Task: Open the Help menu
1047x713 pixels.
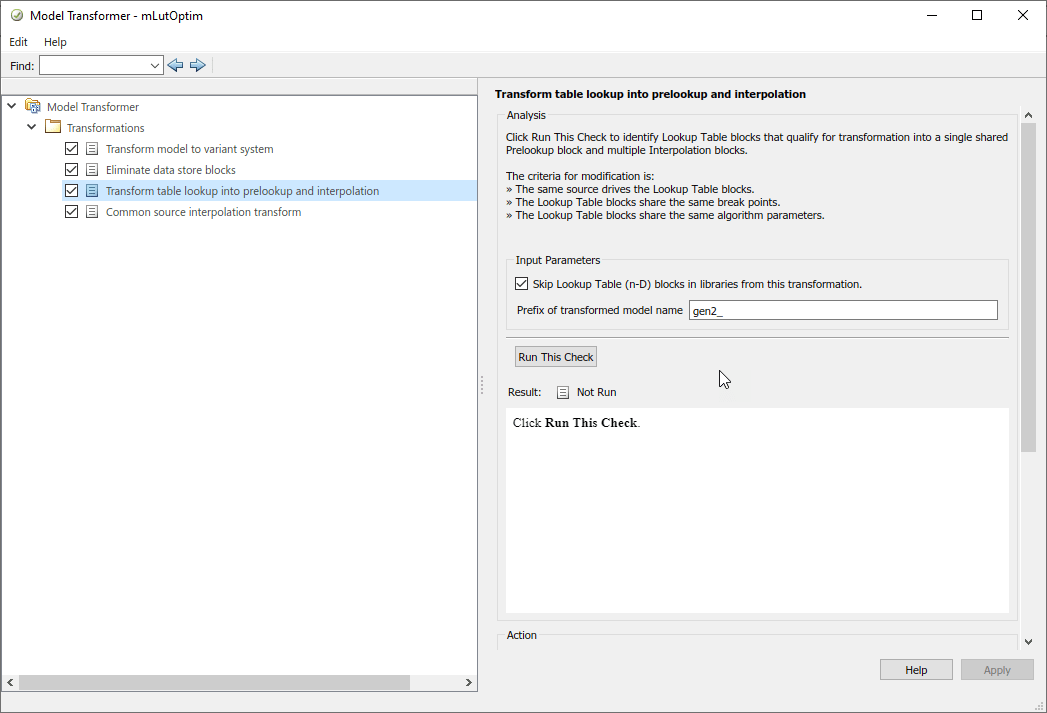Action: pyautogui.click(x=55, y=42)
